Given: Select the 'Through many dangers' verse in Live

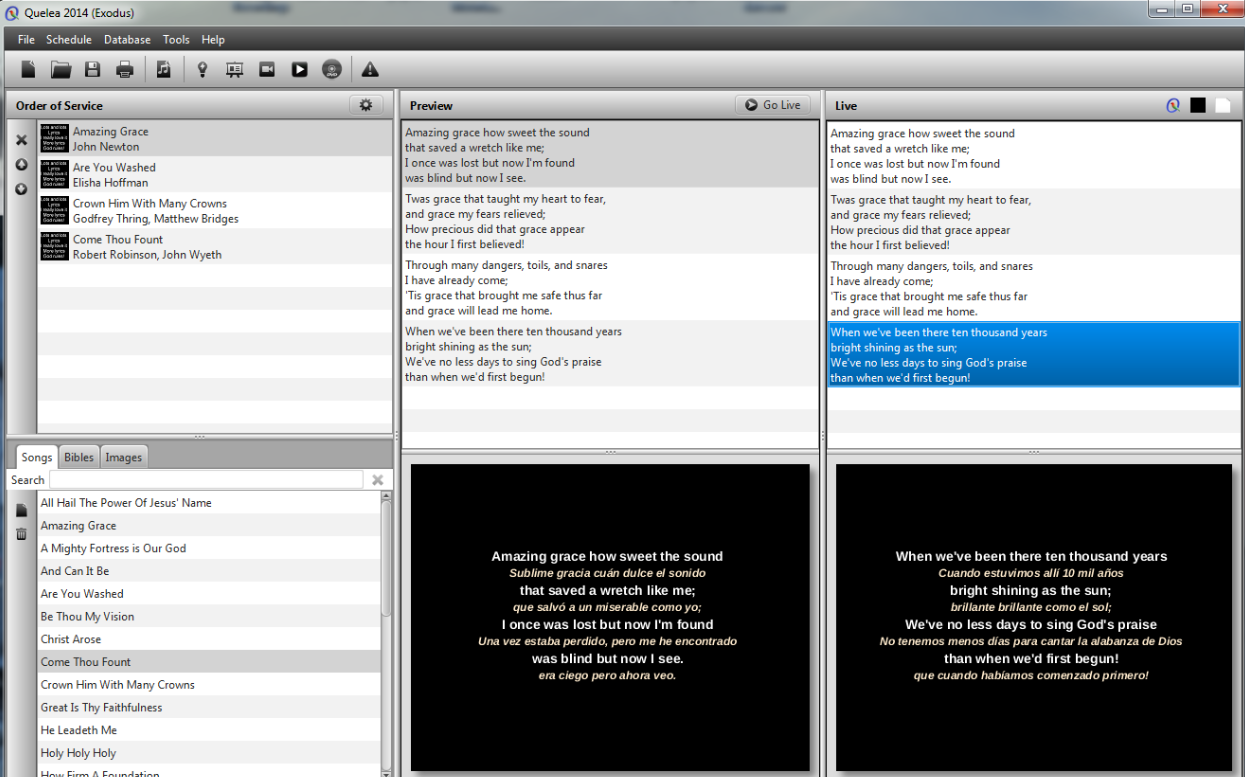Looking at the screenshot, I should point(1034,289).
